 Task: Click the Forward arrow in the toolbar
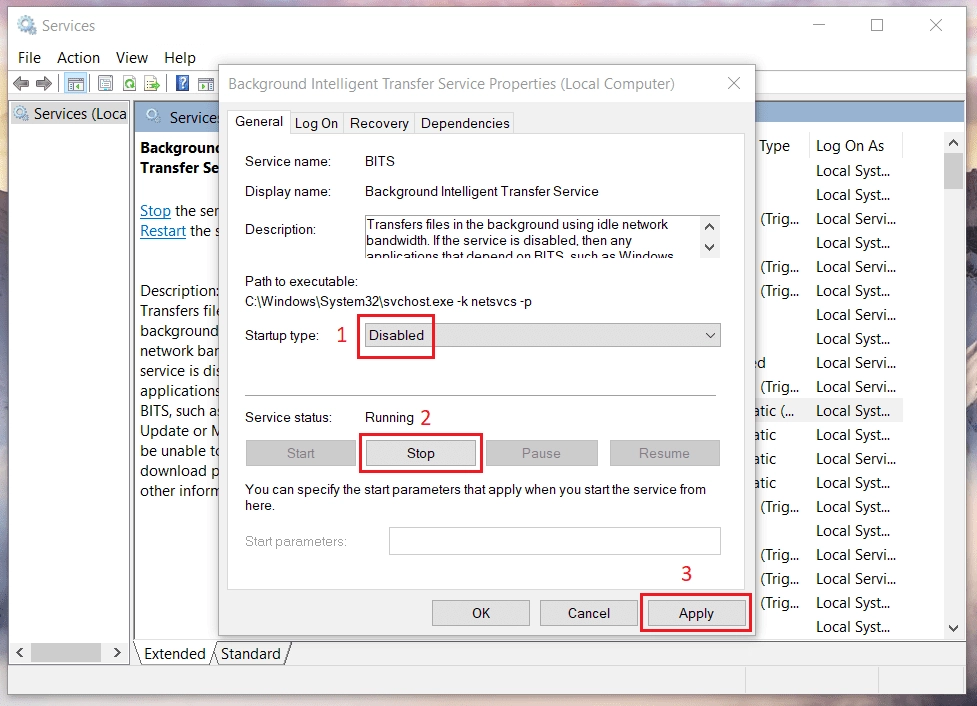(x=44, y=83)
